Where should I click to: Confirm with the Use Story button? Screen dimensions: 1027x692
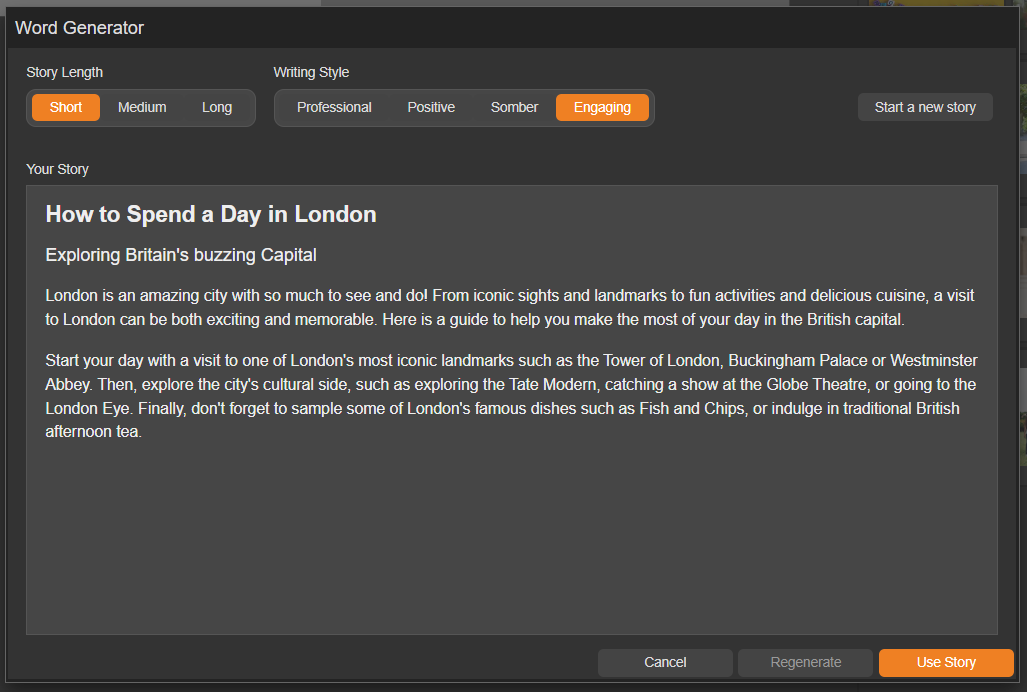tap(946, 662)
